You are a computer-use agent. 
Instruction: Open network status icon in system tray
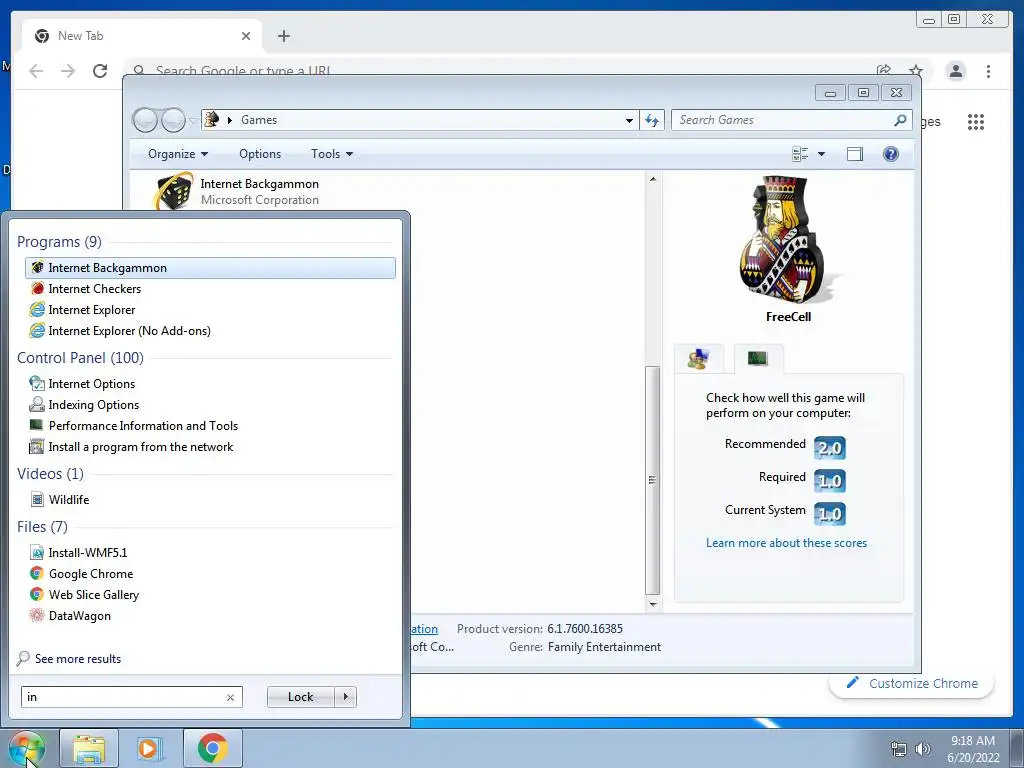pos(899,748)
